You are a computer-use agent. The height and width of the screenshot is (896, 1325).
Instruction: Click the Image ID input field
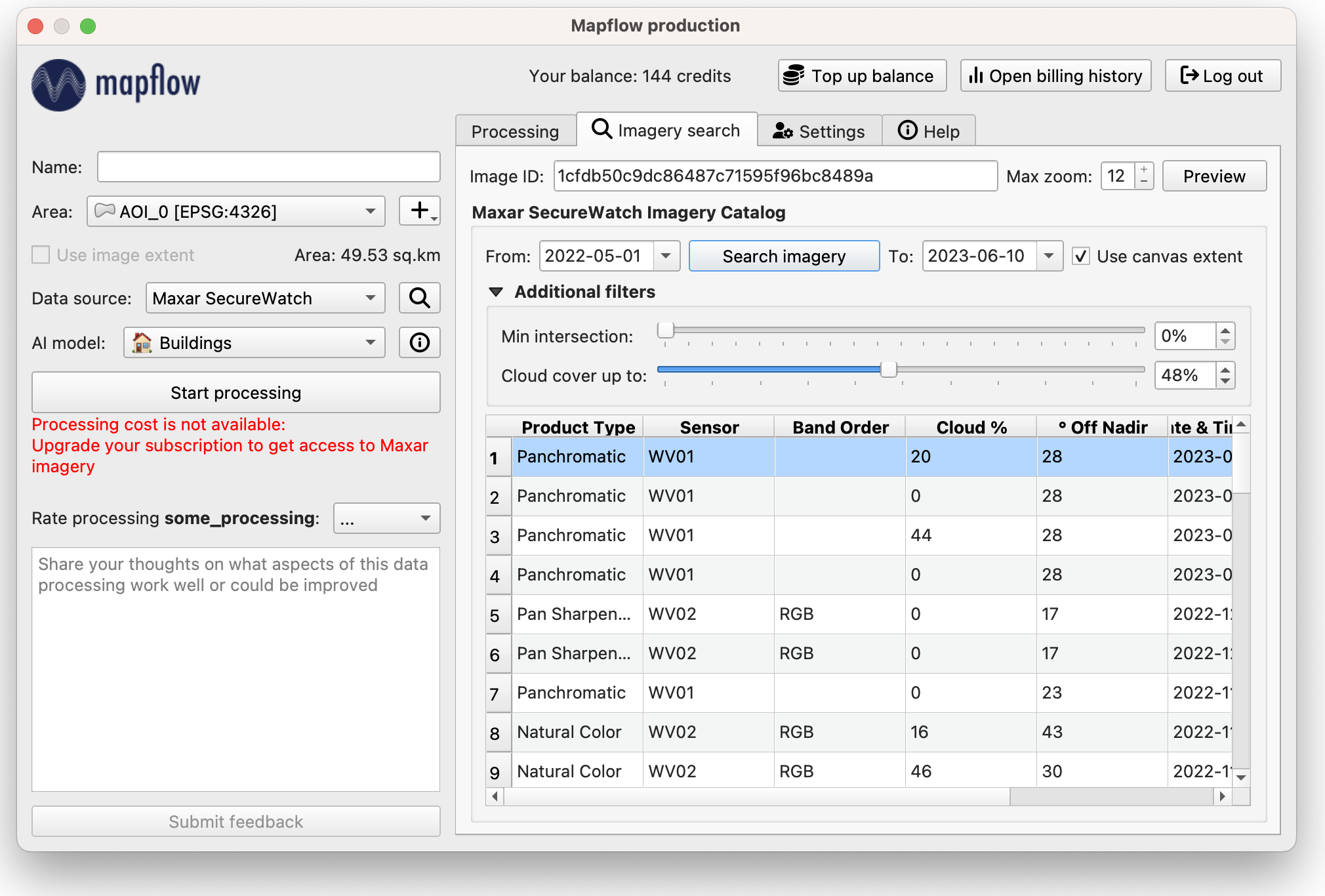pos(775,176)
